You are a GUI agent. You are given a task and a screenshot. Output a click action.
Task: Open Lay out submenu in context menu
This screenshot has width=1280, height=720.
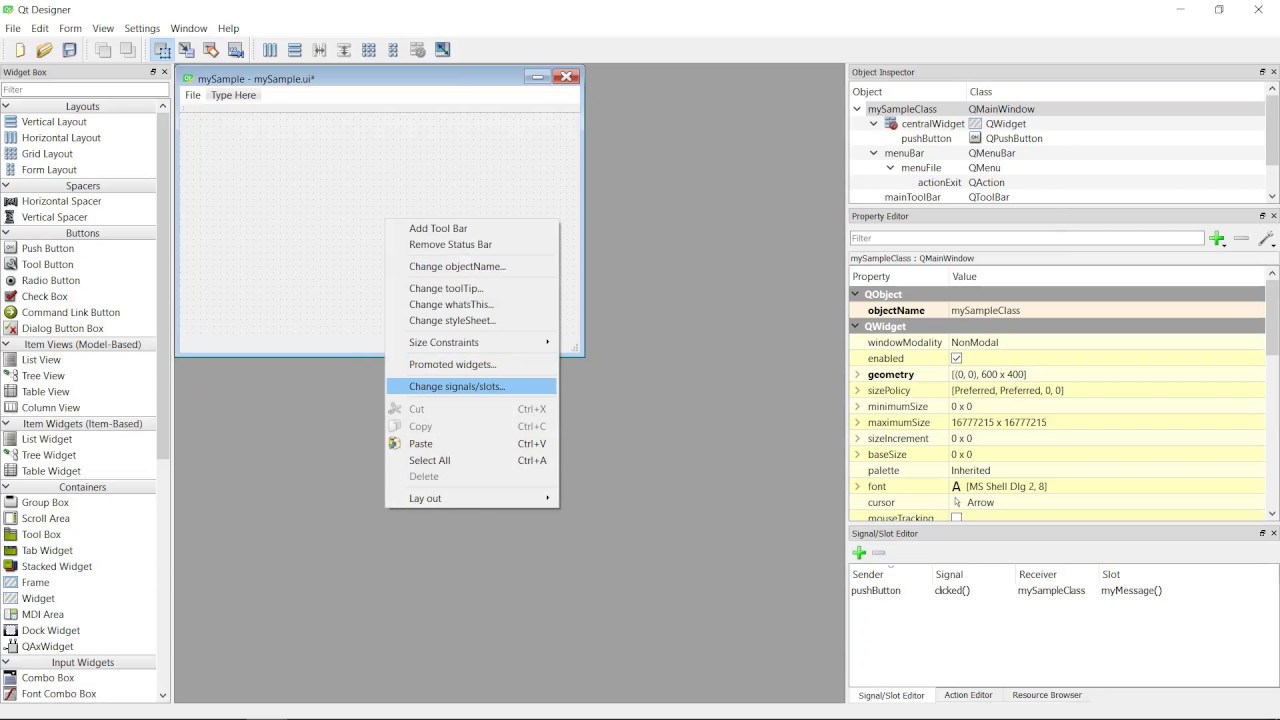(471, 498)
